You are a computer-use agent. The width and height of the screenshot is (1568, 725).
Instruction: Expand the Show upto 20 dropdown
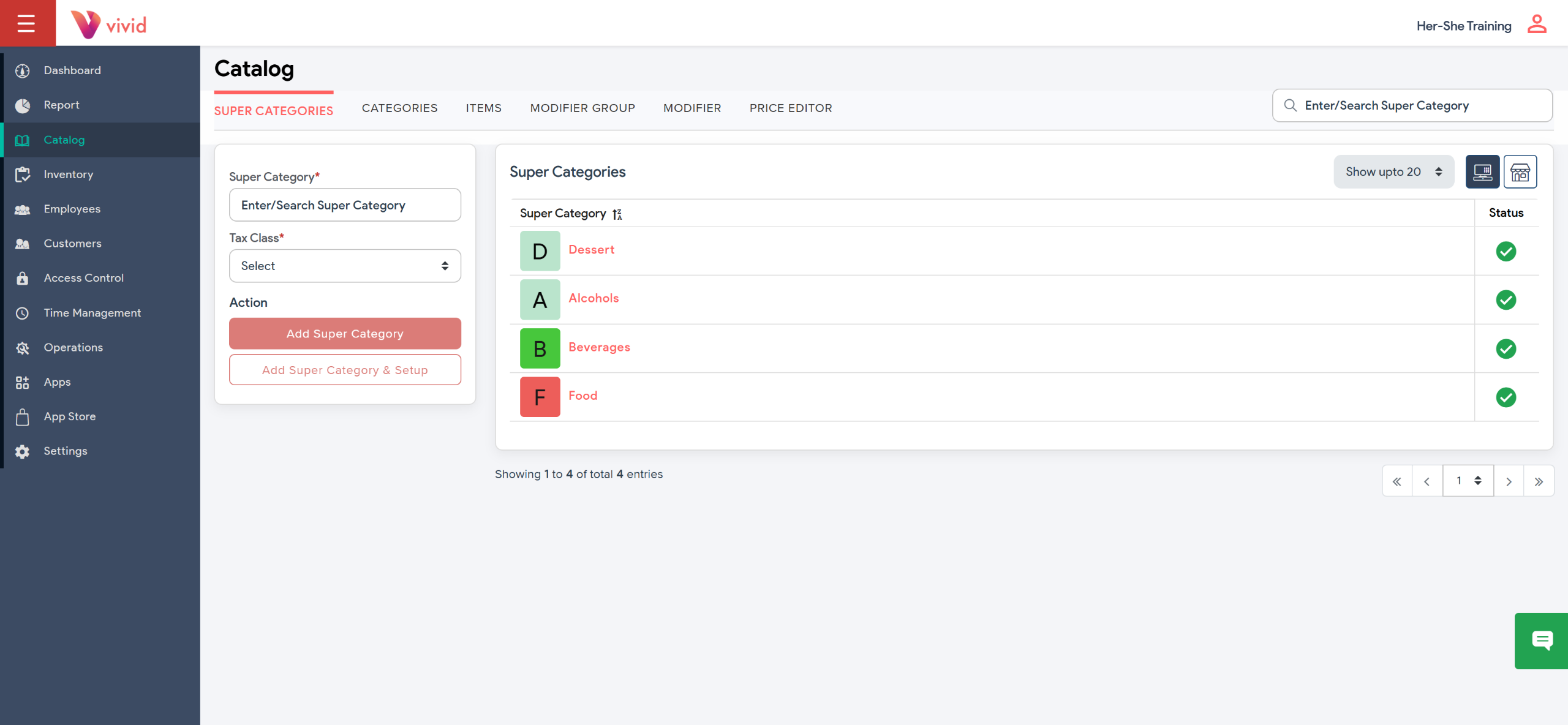[1393, 172]
